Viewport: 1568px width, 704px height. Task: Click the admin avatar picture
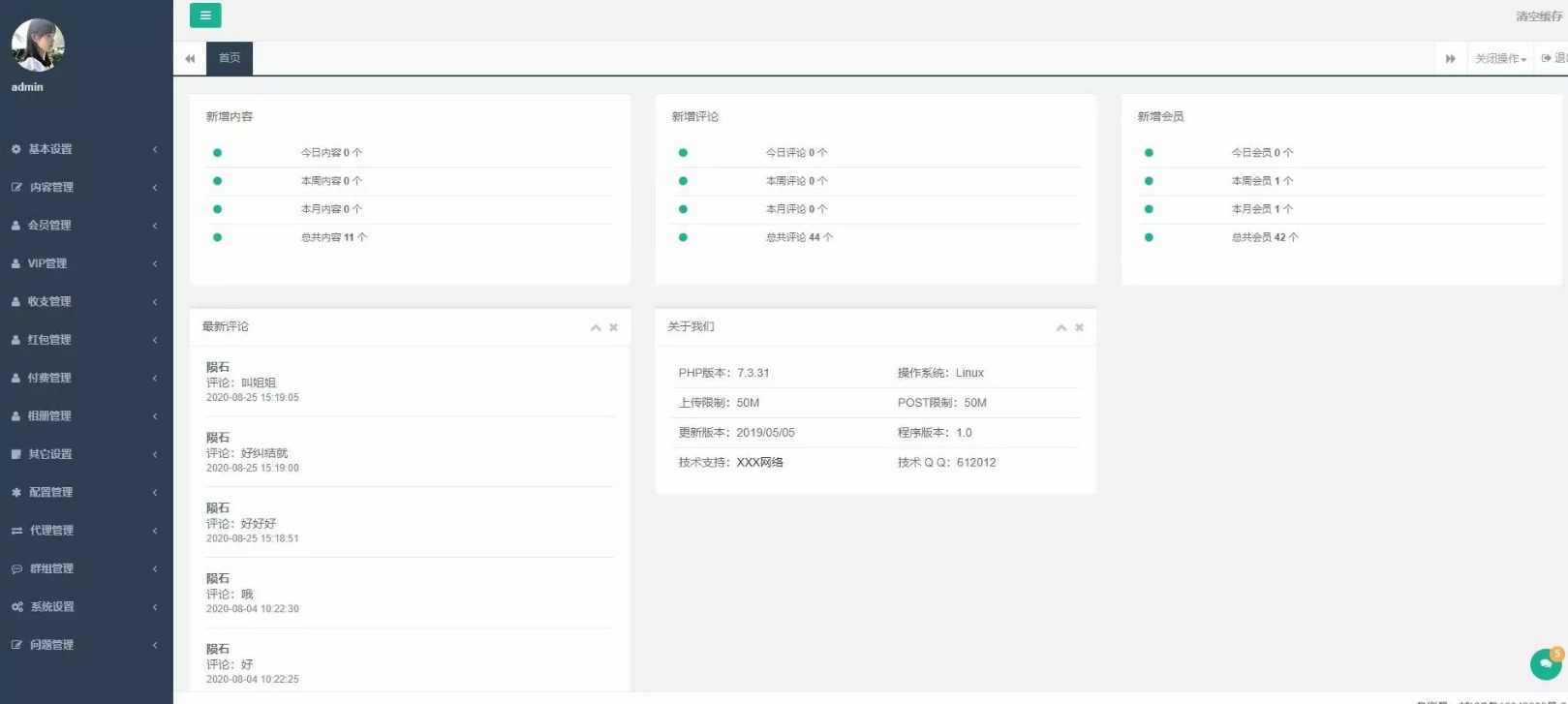pyautogui.click(x=38, y=46)
